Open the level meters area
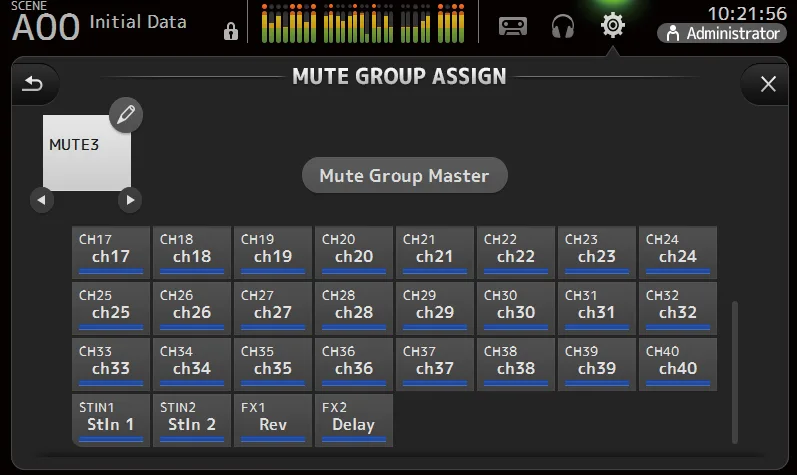The image size is (797, 475). 363,23
